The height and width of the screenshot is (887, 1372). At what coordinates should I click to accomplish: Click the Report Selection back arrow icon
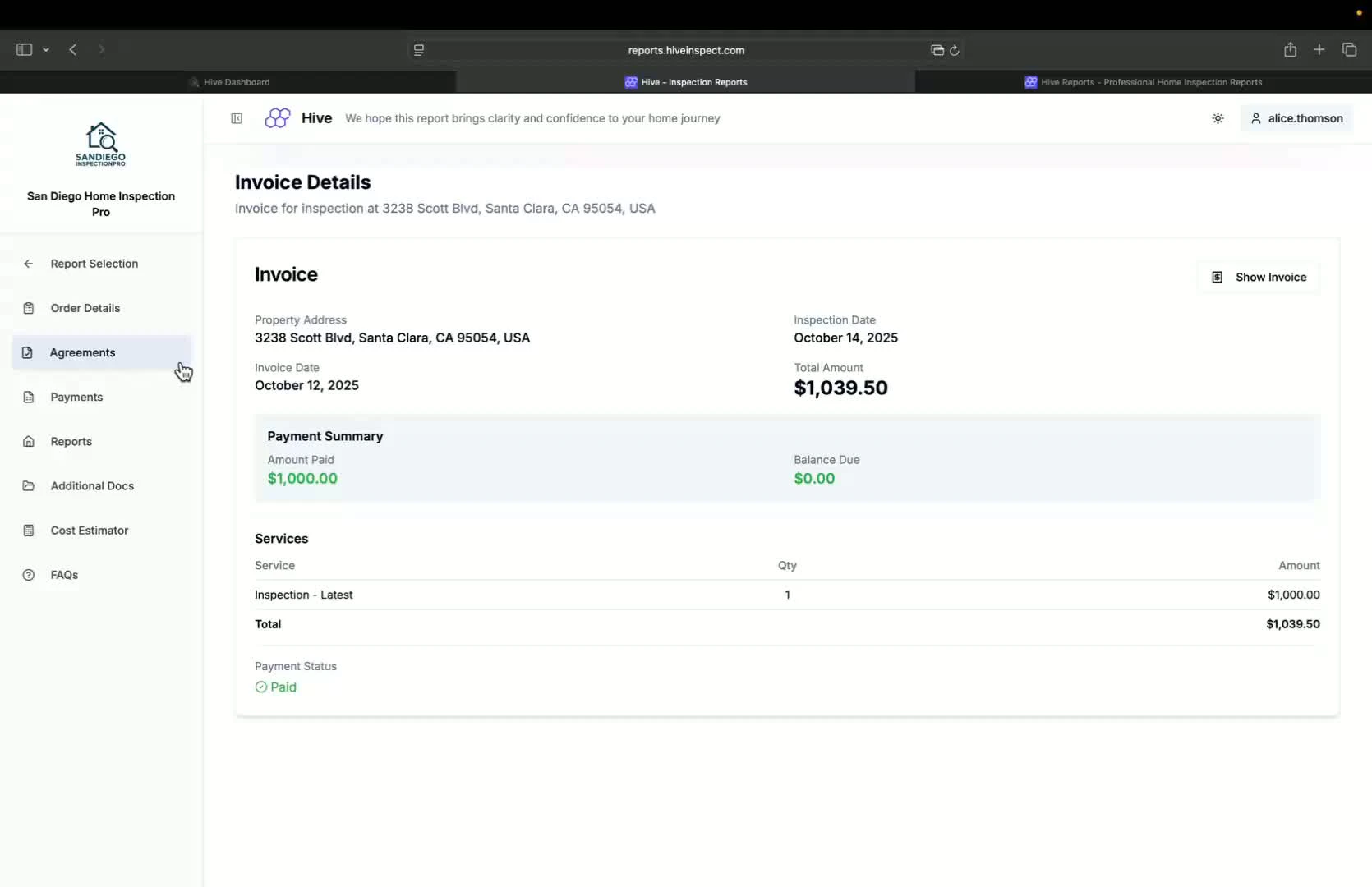tap(29, 264)
